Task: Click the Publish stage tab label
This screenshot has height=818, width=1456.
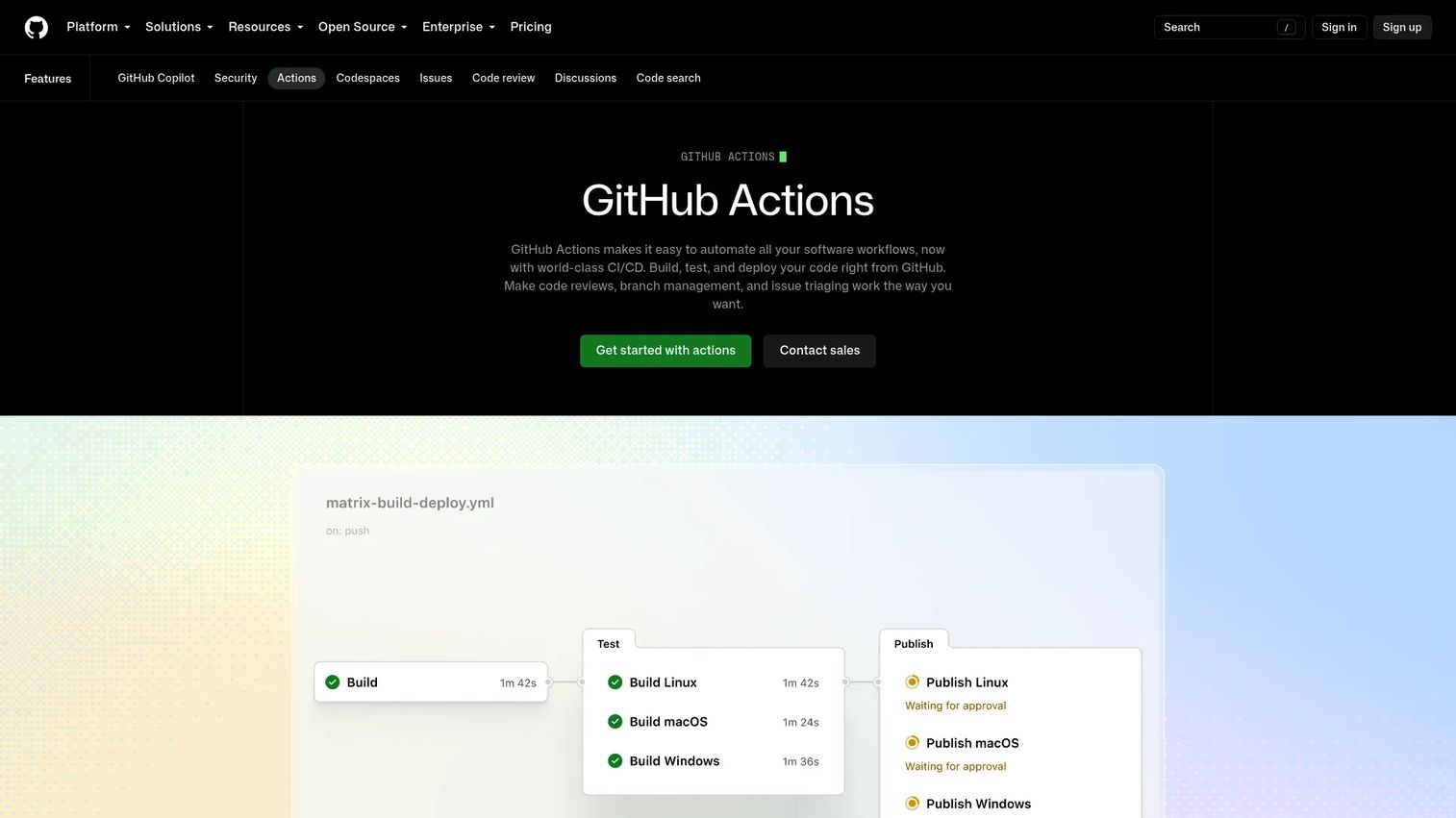Action: (x=914, y=644)
